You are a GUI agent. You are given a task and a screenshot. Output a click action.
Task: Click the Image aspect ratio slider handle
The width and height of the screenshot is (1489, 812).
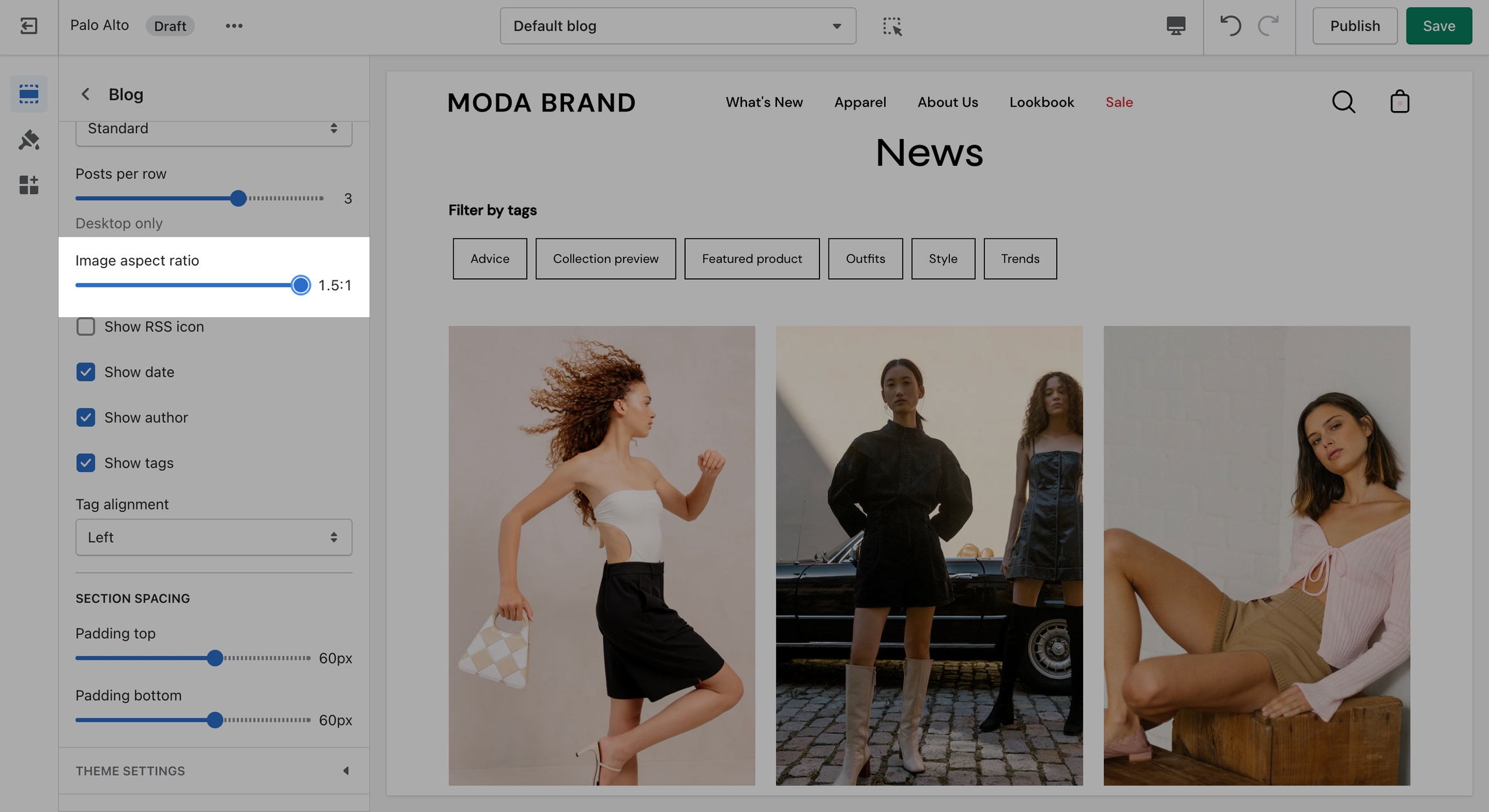[301, 285]
